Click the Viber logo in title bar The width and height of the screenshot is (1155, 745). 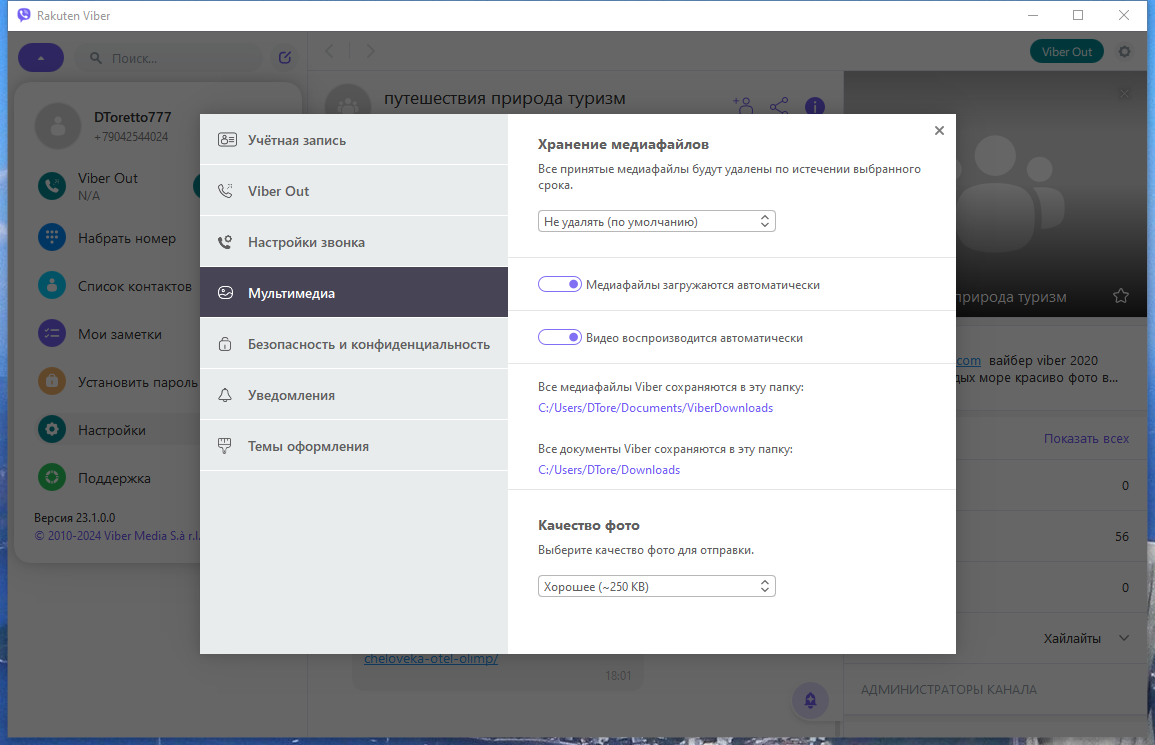click(24, 15)
